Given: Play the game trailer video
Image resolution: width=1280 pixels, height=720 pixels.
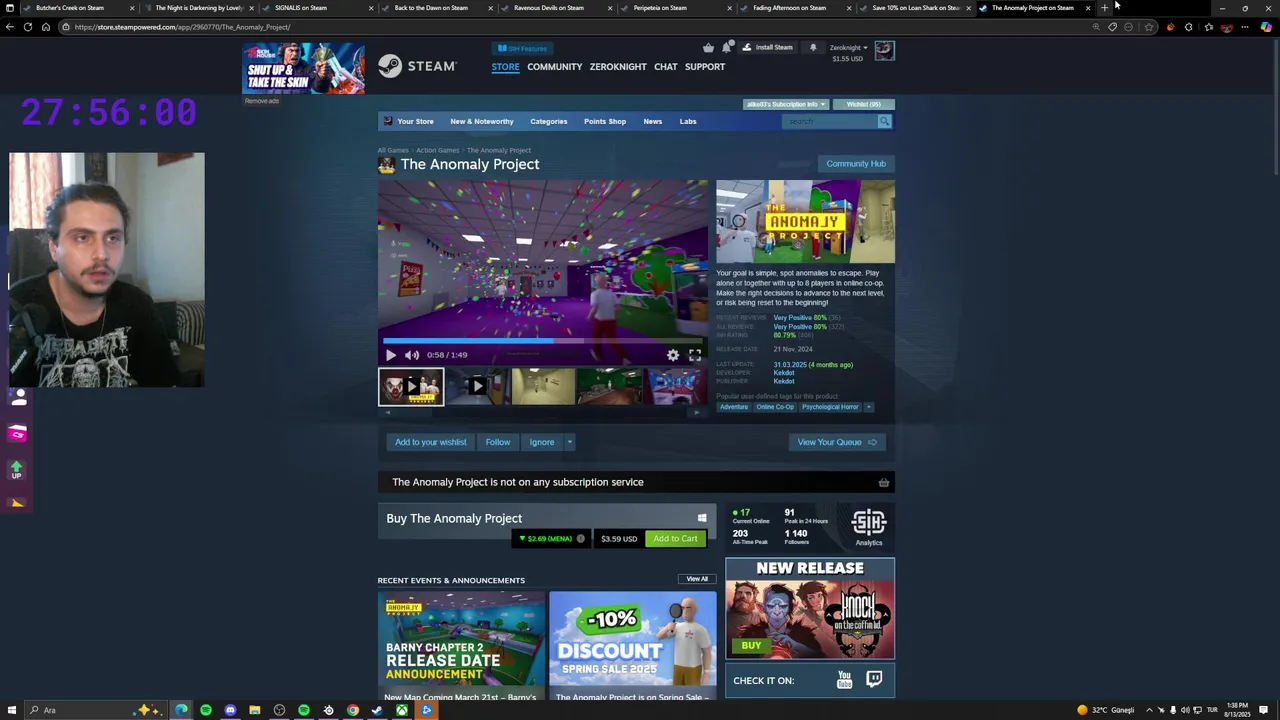Looking at the screenshot, I should click(391, 355).
